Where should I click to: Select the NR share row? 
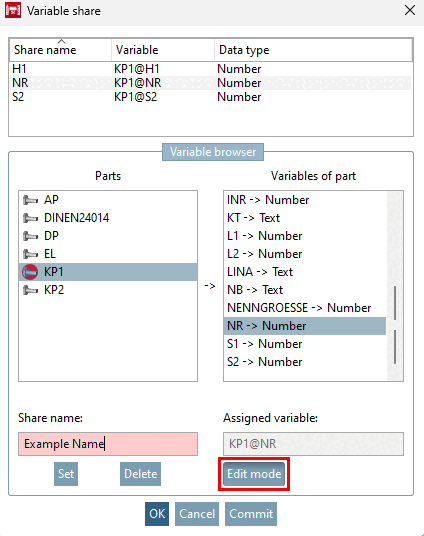click(x=211, y=83)
